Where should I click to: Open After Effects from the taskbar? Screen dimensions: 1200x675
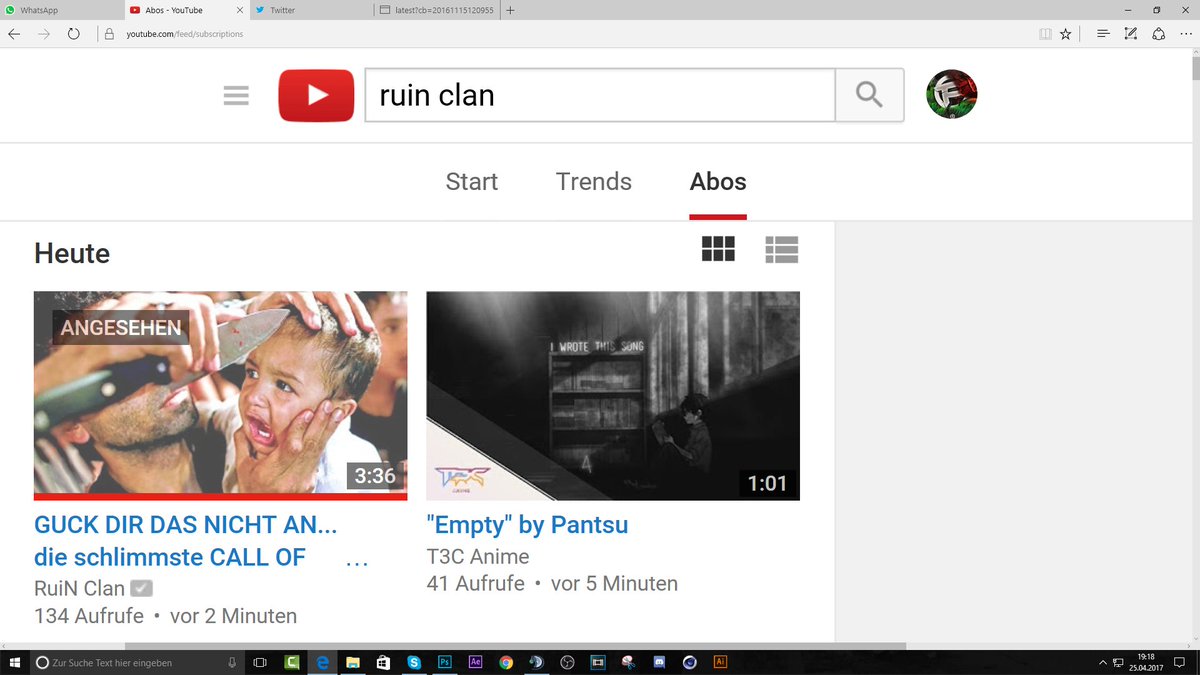(475, 662)
